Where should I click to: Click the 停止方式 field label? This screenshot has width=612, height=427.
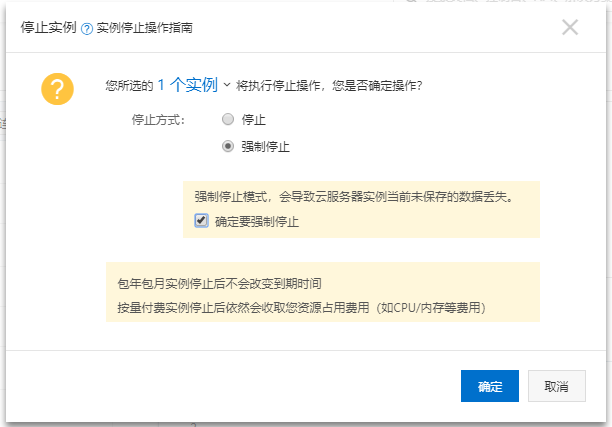[158, 120]
